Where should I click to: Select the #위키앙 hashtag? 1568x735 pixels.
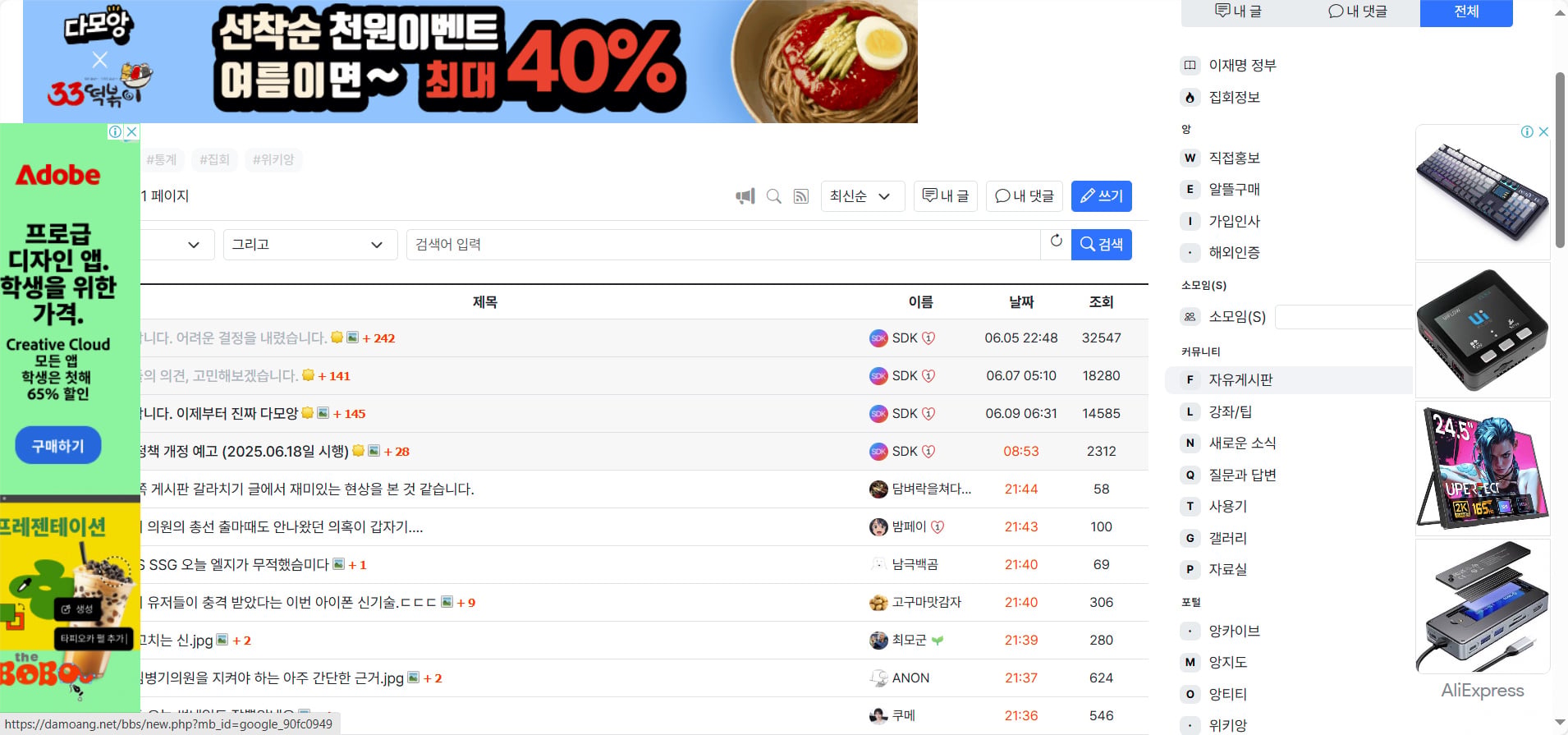coord(274,159)
